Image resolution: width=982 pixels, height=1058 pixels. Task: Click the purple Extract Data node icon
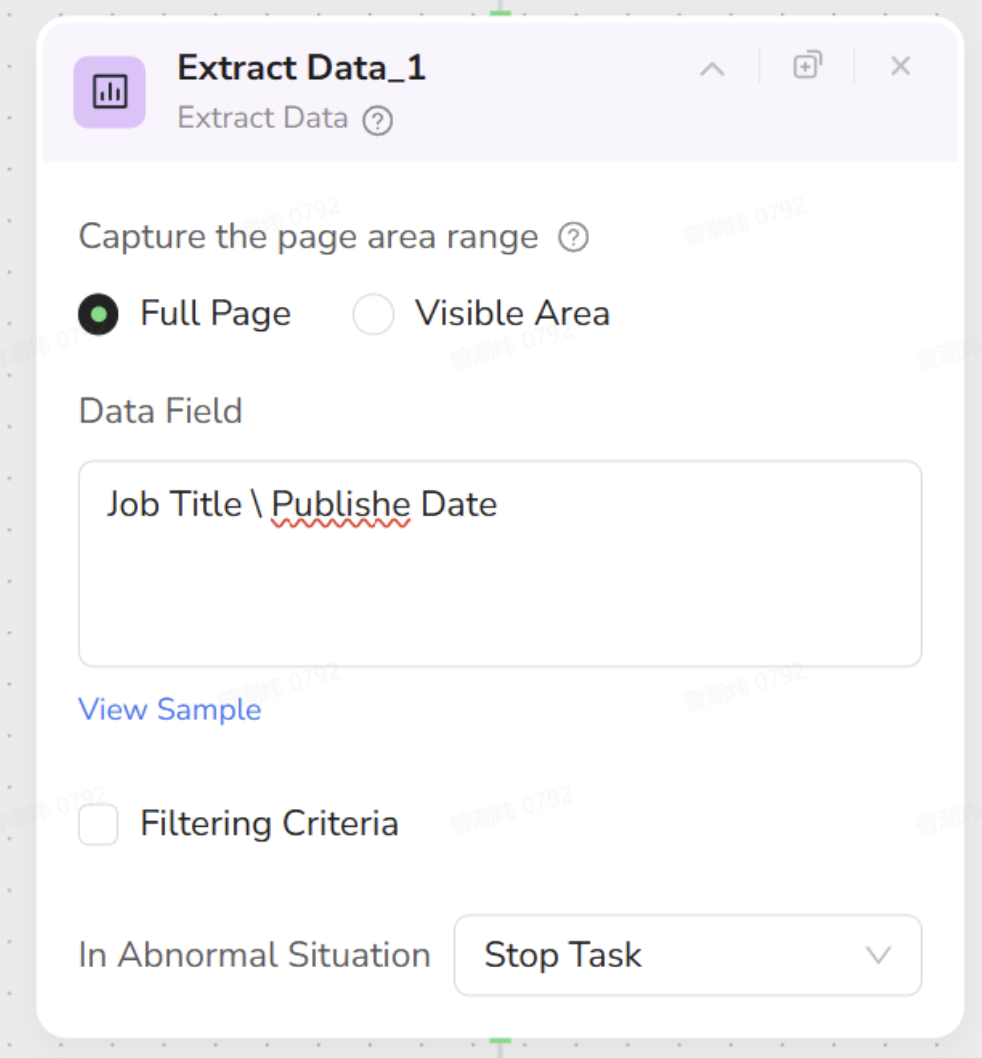[109, 92]
